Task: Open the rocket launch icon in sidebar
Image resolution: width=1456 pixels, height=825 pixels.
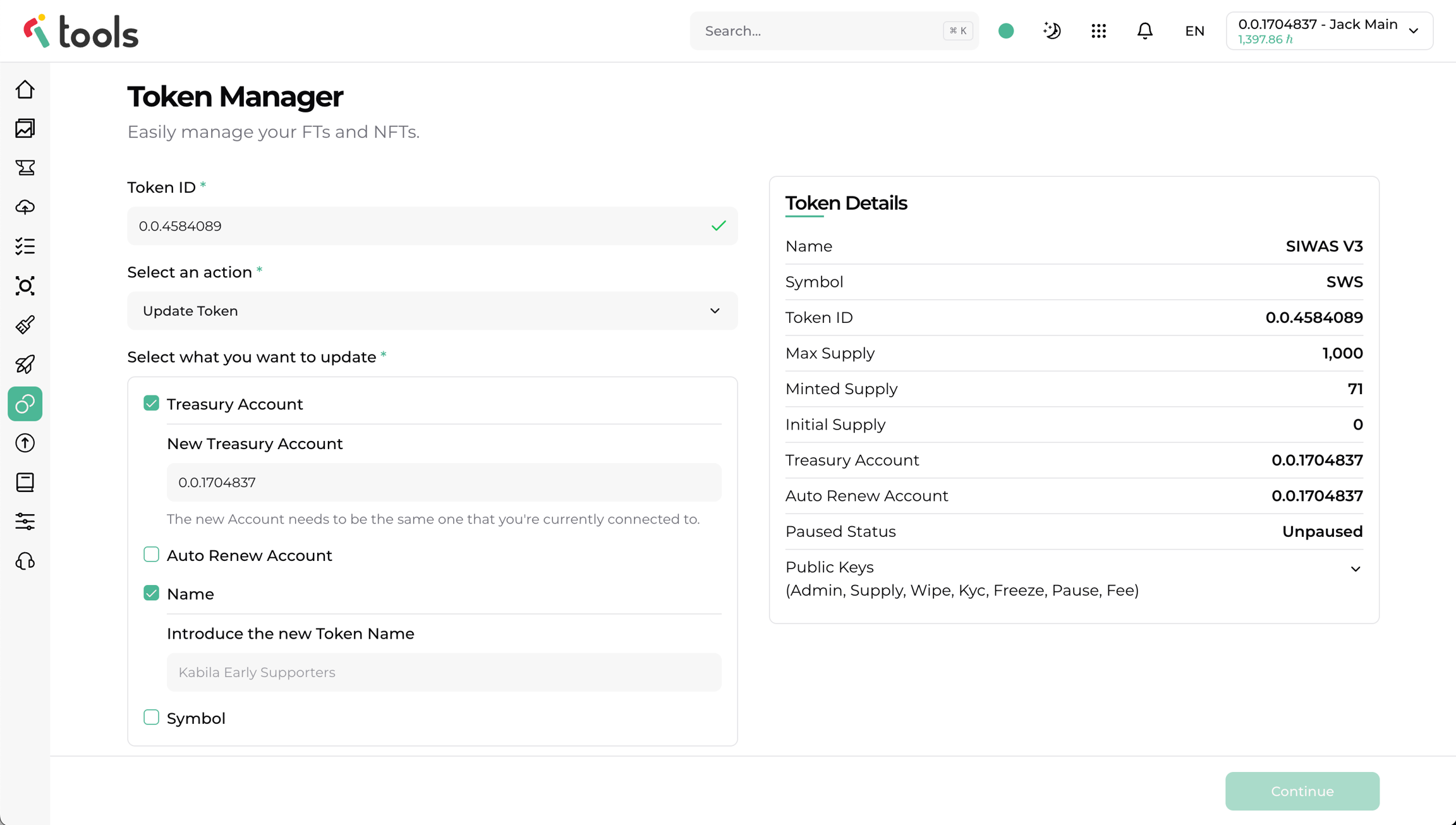Action: [x=25, y=364]
